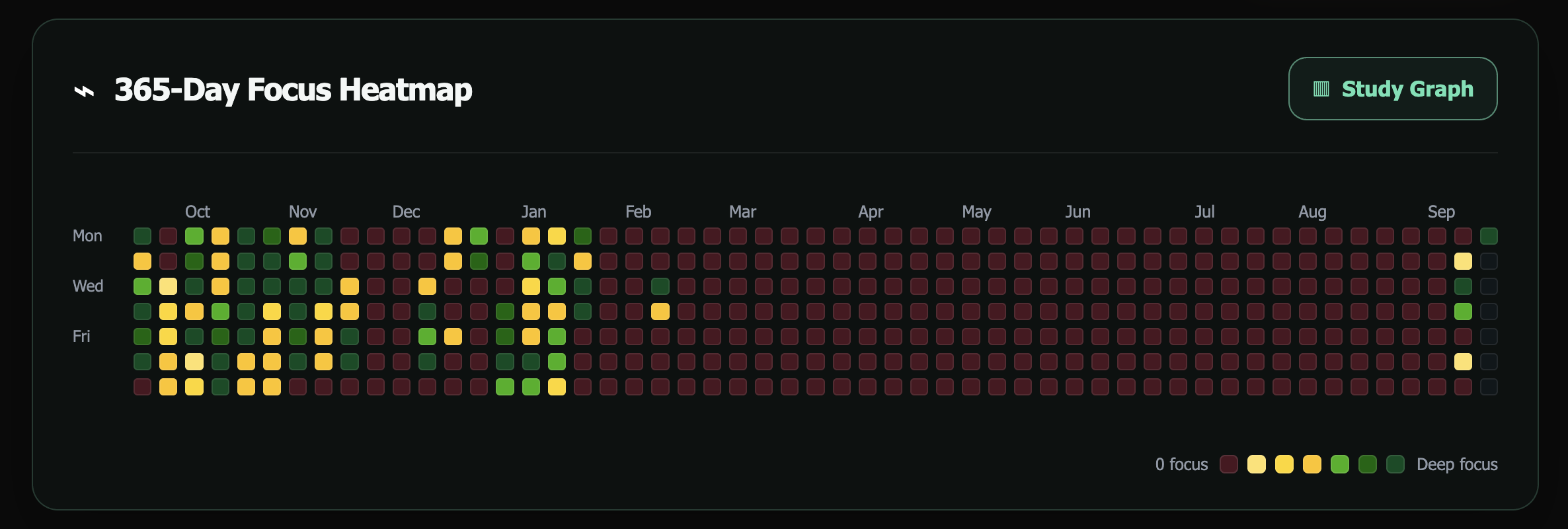This screenshot has width=1568, height=529.
Task: Pick the dark red 0 focus legend swatch
Action: [1229, 464]
